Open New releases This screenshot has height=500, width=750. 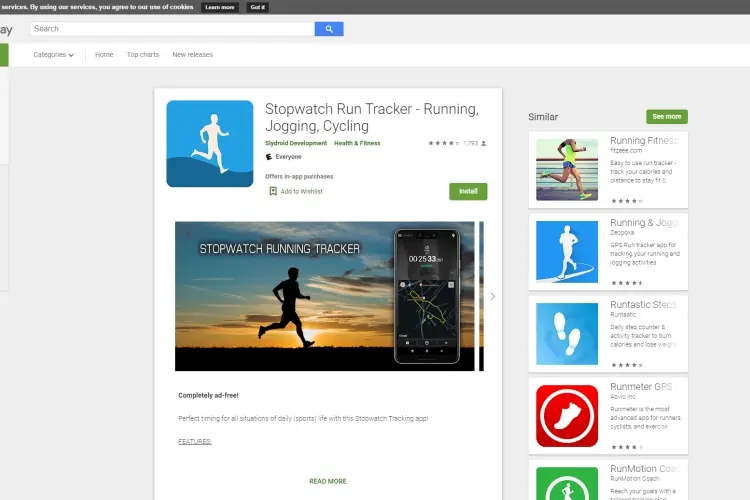[x=192, y=55]
